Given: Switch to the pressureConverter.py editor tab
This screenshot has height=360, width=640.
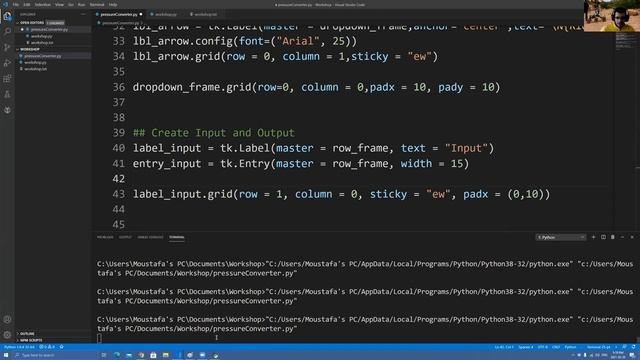Looking at the screenshot, I should (119, 14).
